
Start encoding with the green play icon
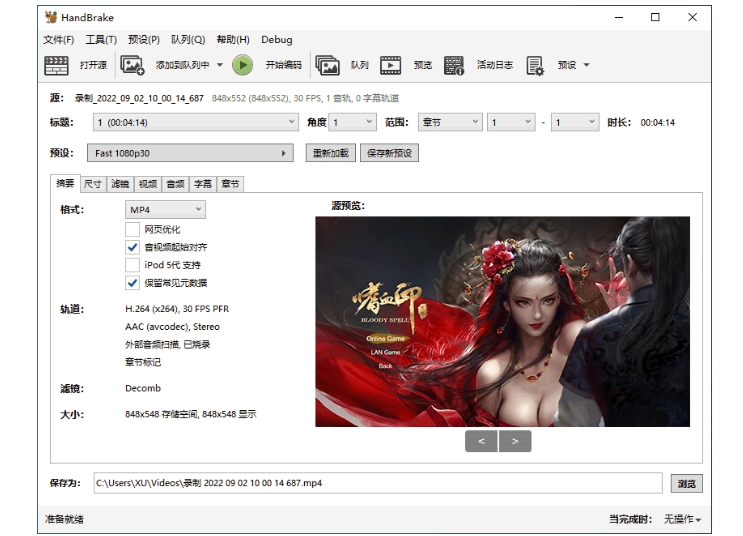243,65
